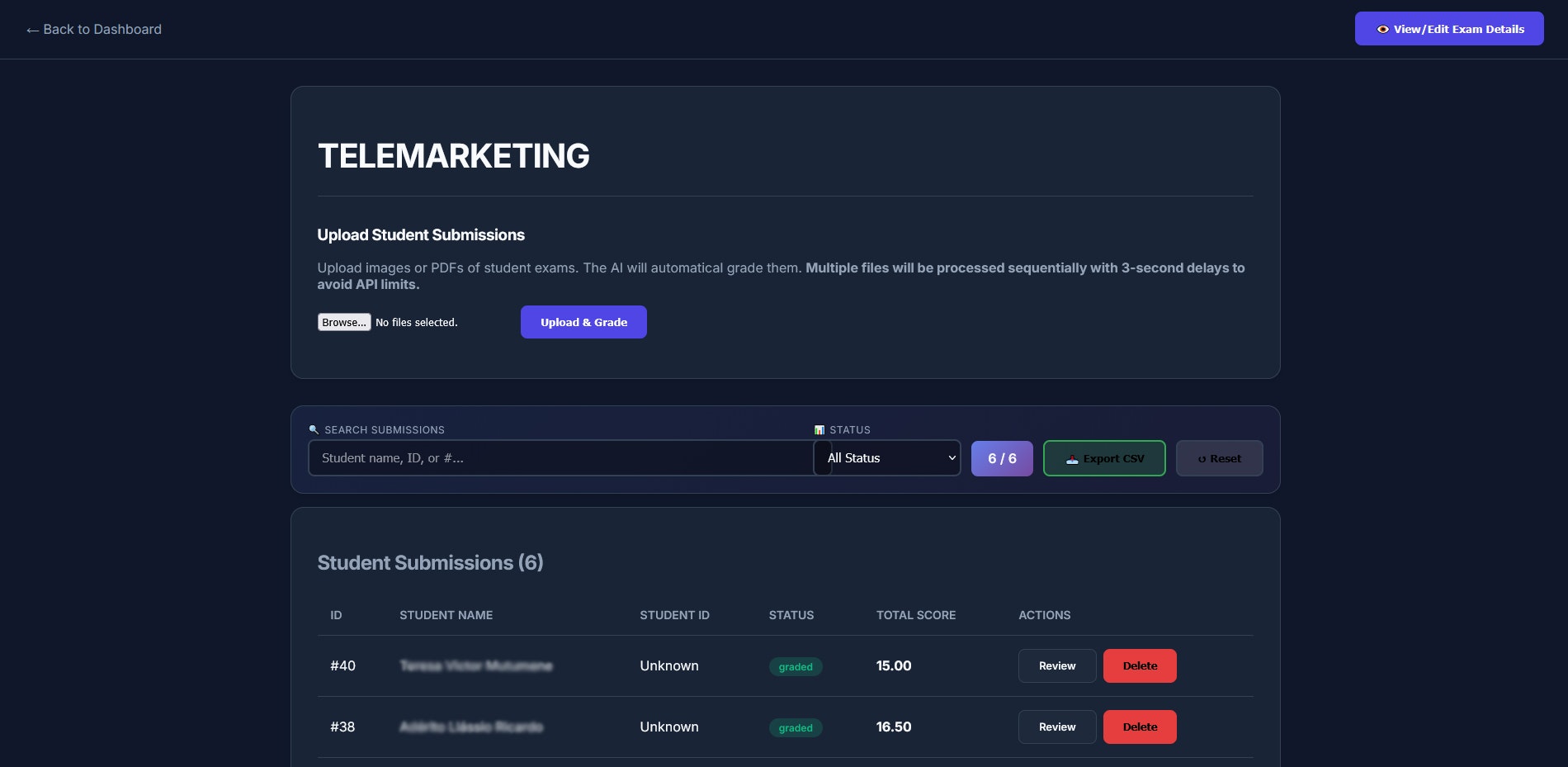The image size is (1568, 767).
Task: Click the Reset arrow icon
Action: click(1202, 459)
